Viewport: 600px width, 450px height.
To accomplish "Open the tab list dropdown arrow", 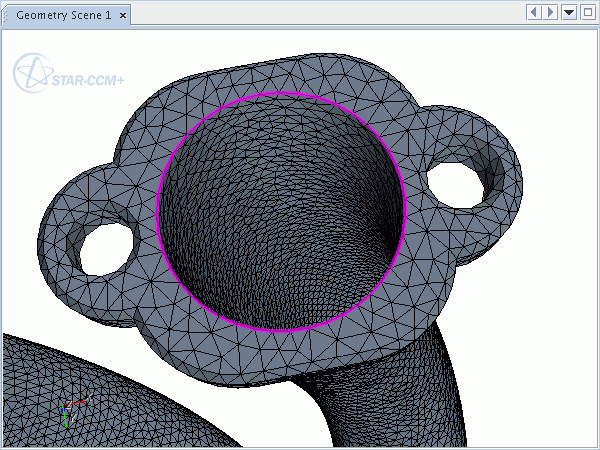I will (x=569, y=12).
